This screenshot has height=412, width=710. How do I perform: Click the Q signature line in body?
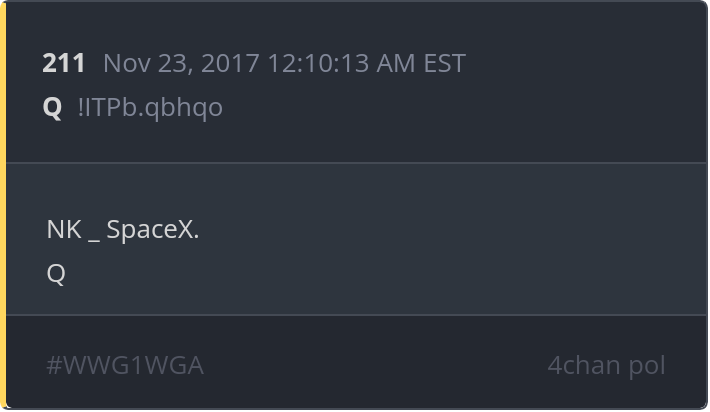point(56,273)
